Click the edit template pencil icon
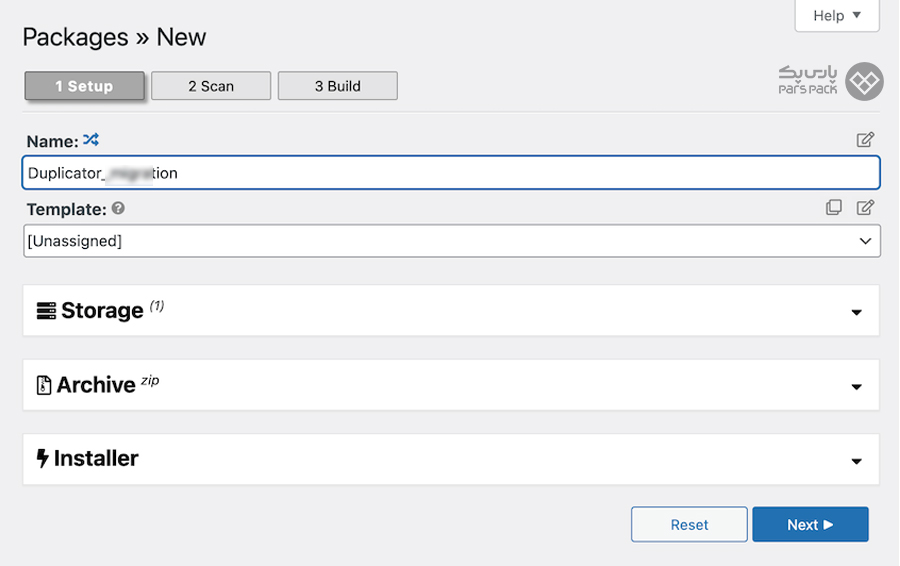900x566 pixels. tap(865, 207)
